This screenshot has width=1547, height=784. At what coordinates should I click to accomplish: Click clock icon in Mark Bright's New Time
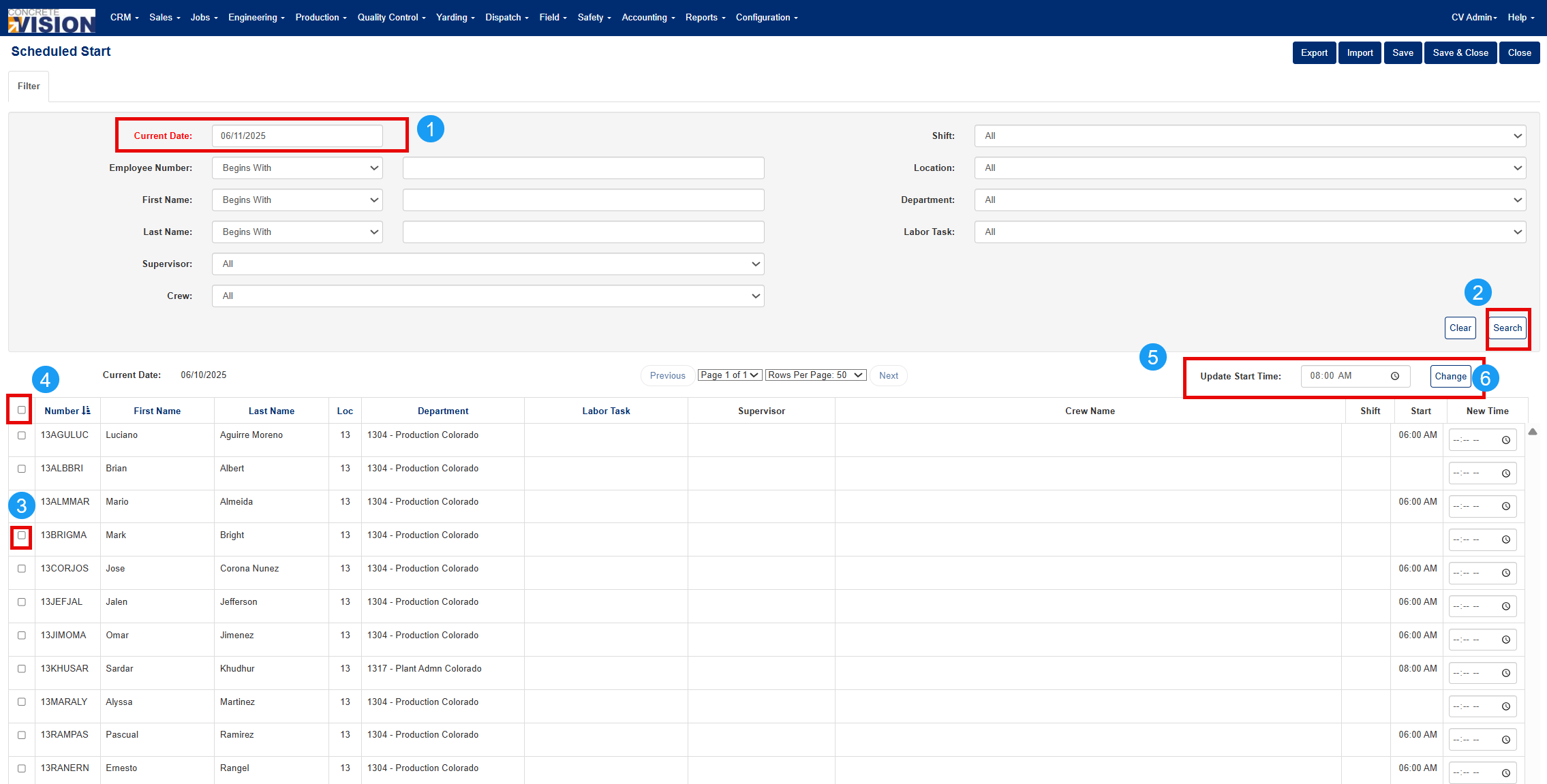1506,539
